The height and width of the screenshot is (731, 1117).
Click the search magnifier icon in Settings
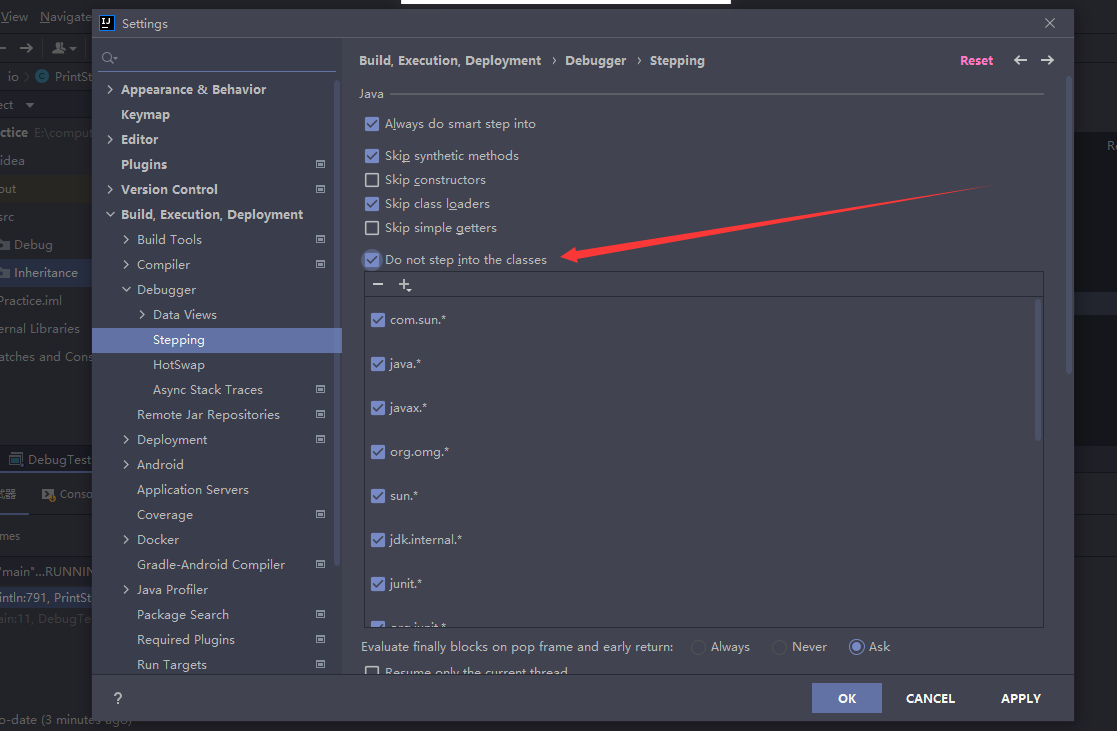click(x=109, y=58)
